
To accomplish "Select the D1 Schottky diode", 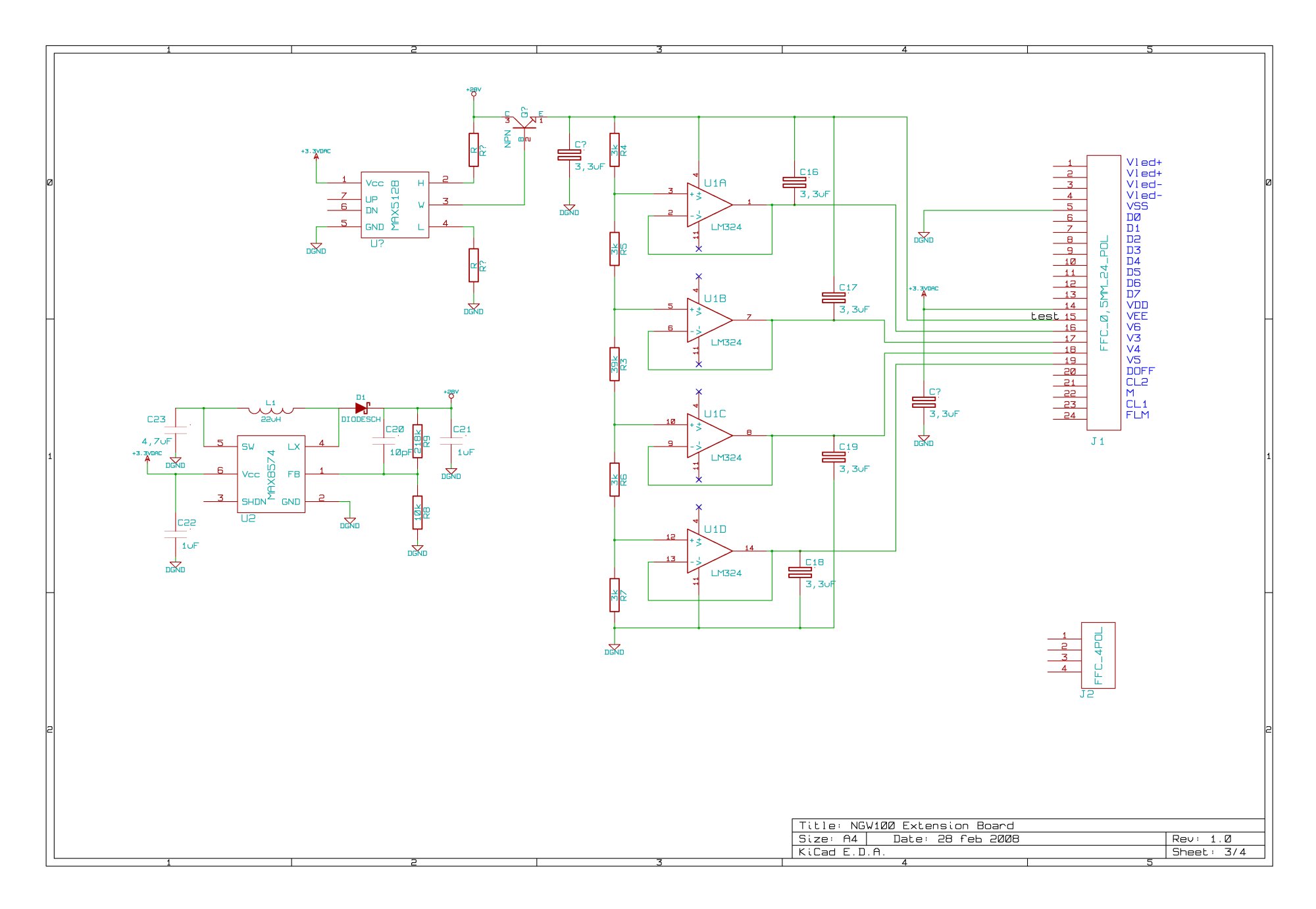I will (x=362, y=408).
